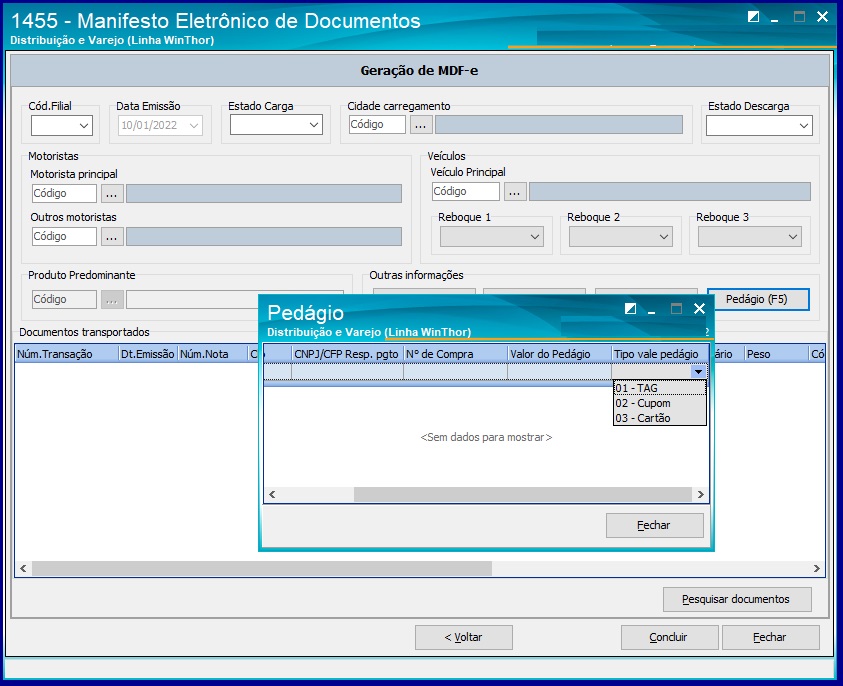Click the CNPJ/CFP Resp. pgto row cell
843x686 pixels.
347,371
